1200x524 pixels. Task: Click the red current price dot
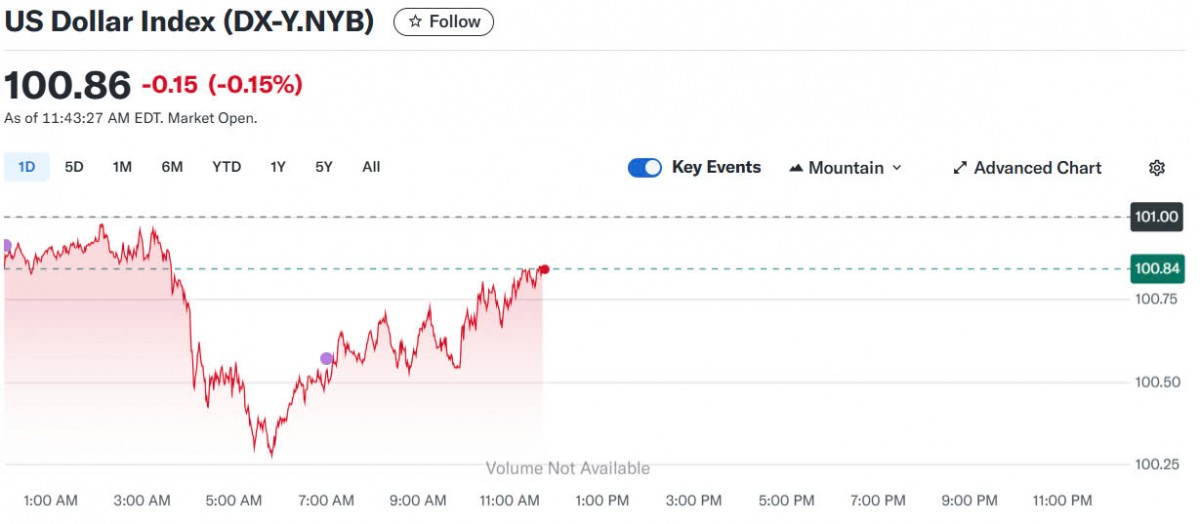544,269
